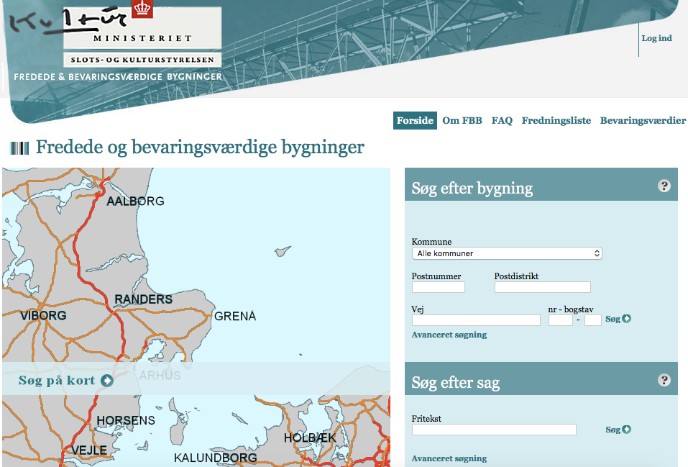Click the Søg arrow button under Fritekst

[x=618, y=429]
